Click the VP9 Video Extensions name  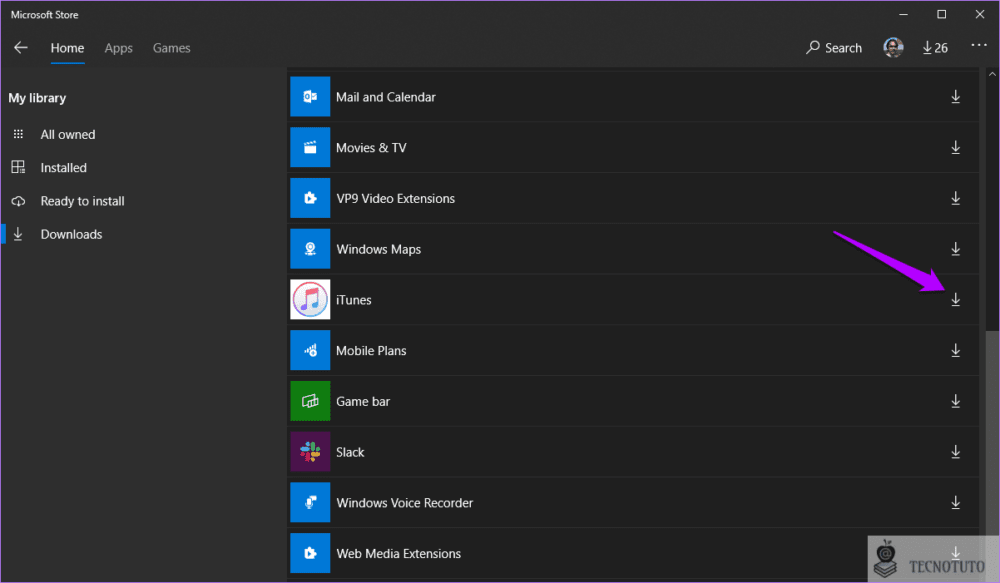click(x=395, y=198)
